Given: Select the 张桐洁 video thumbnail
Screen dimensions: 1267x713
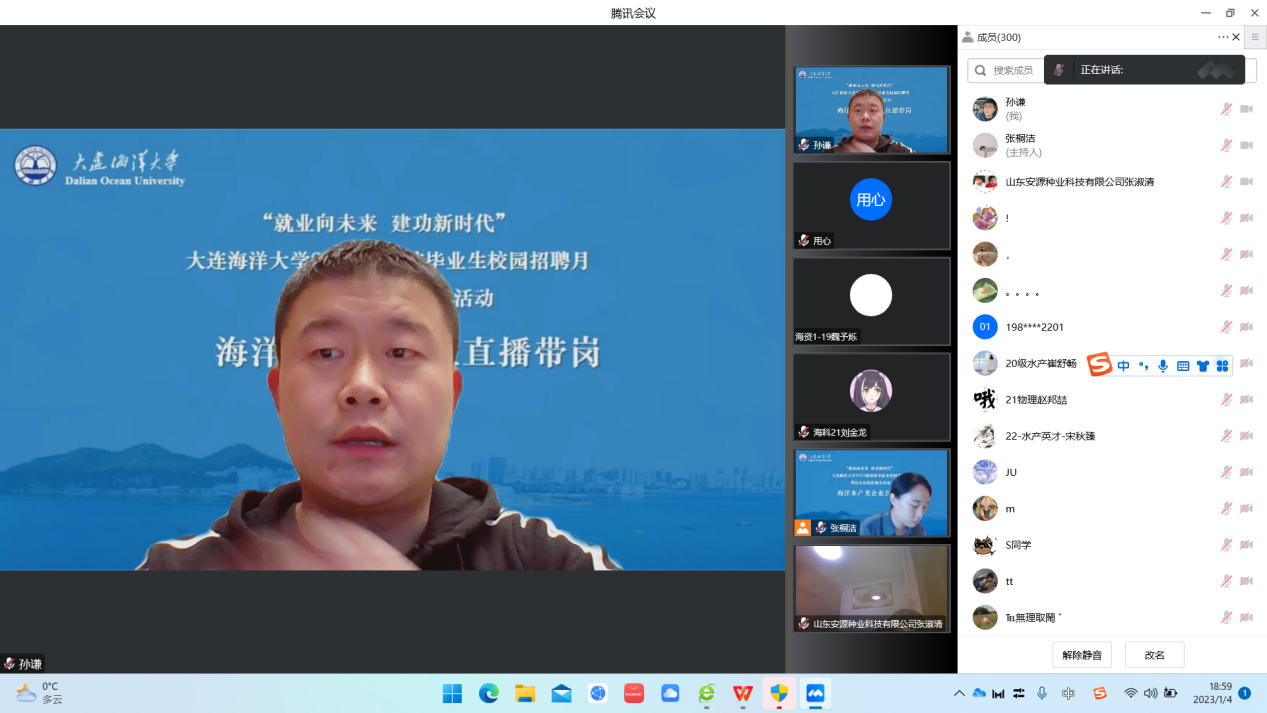Looking at the screenshot, I should pyautogui.click(x=871, y=493).
